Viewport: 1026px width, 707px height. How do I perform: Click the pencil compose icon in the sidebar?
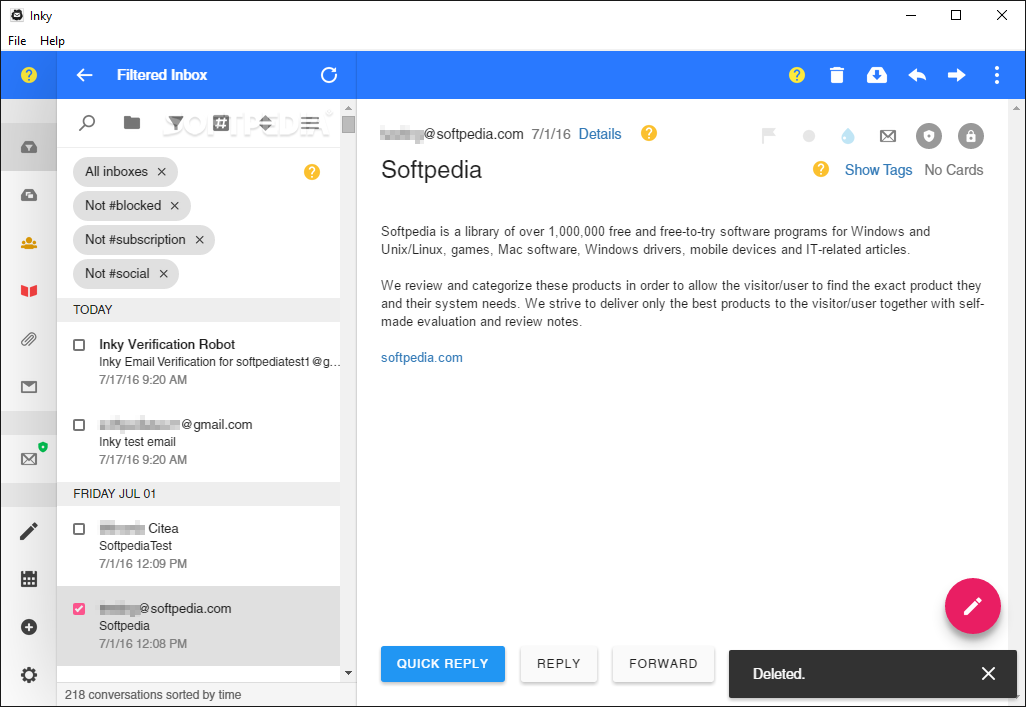pyautogui.click(x=29, y=531)
